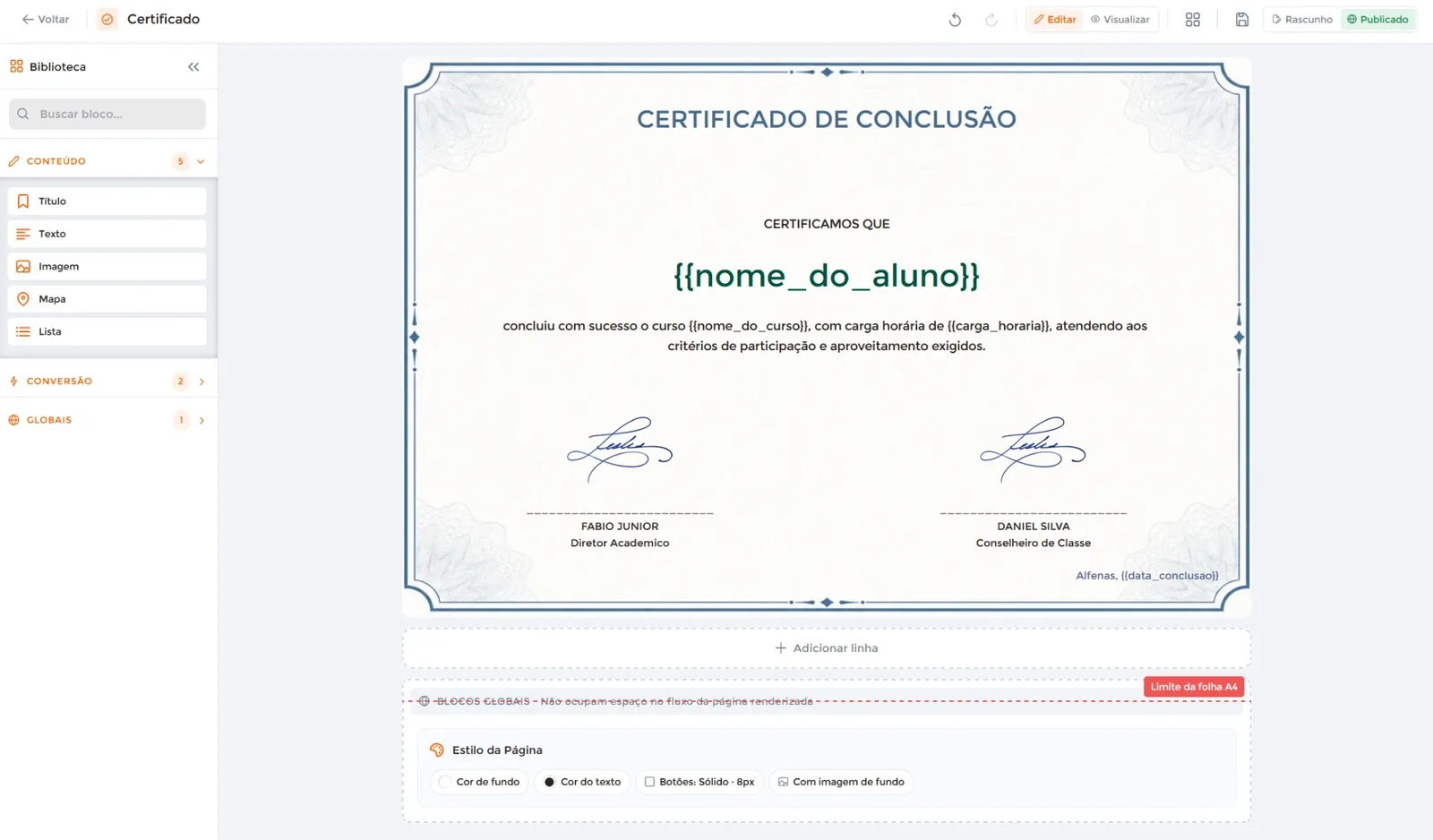Collapse the Conteúdo section
This screenshot has height=840, width=1433.
(201, 162)
